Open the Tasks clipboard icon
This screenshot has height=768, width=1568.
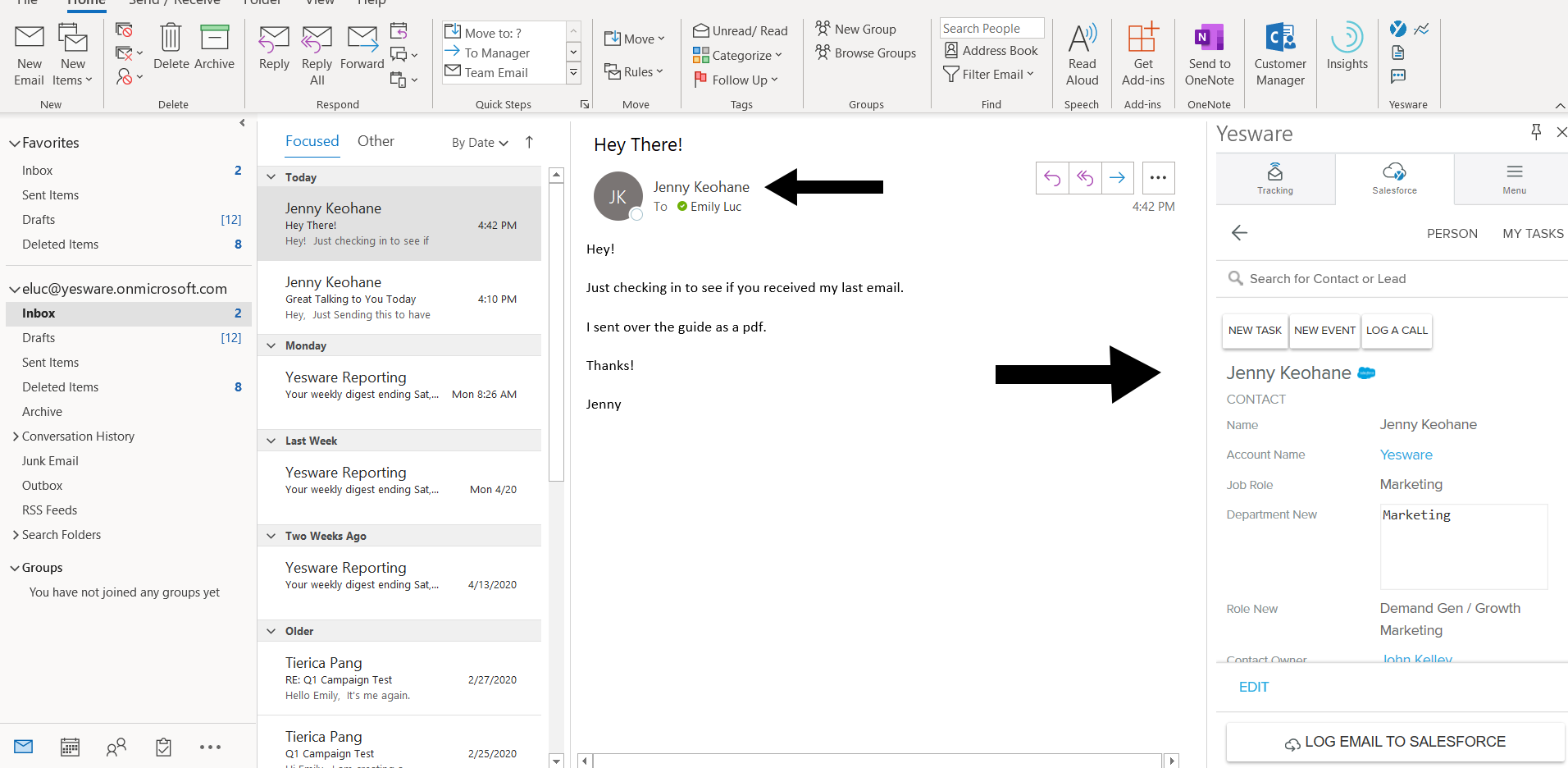tap(162, 747)
